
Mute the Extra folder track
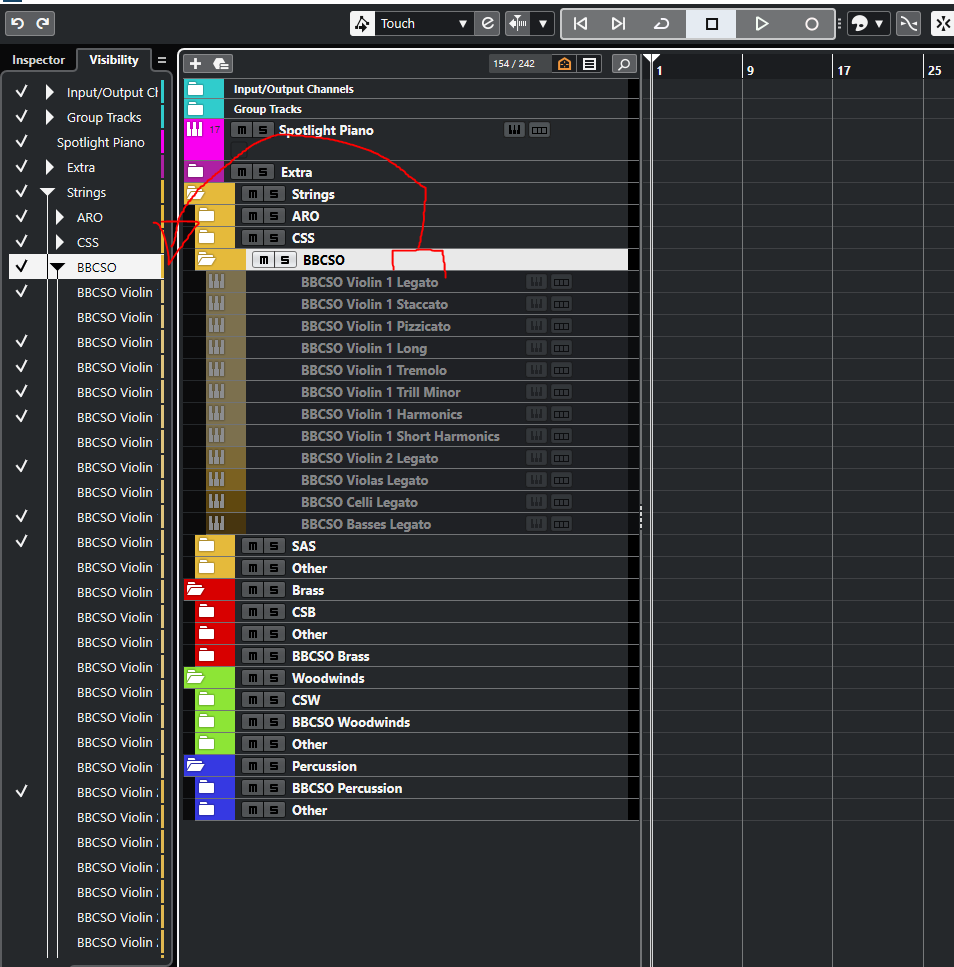pyautogui.click(x=242, y=172)
